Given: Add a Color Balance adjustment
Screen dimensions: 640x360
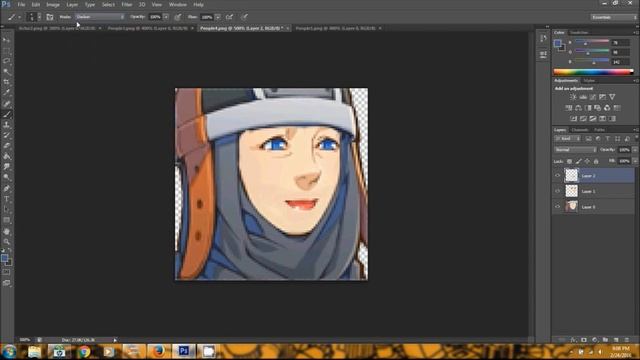Looking at the screenshot, I should click(578, 108).
